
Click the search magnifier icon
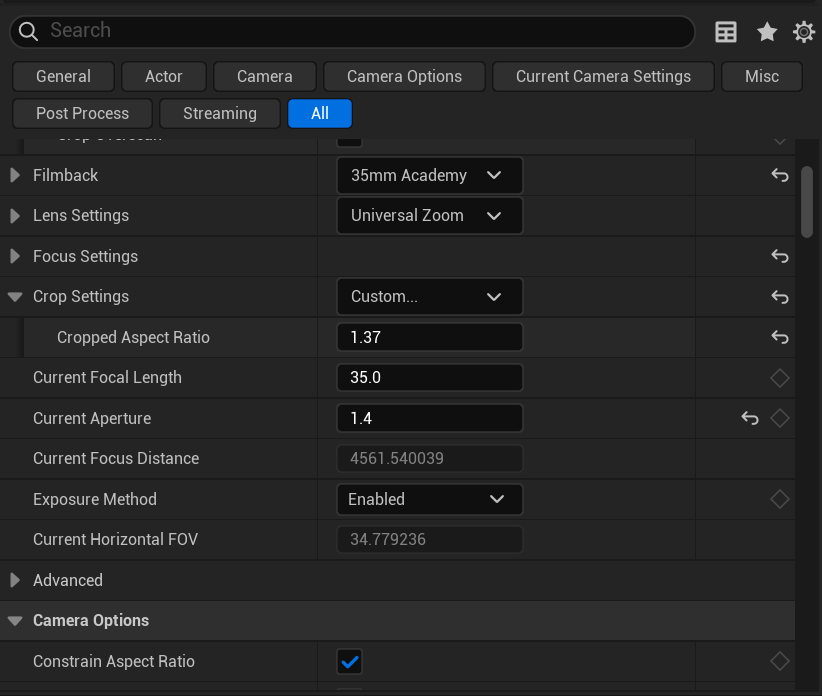(28, 31)
